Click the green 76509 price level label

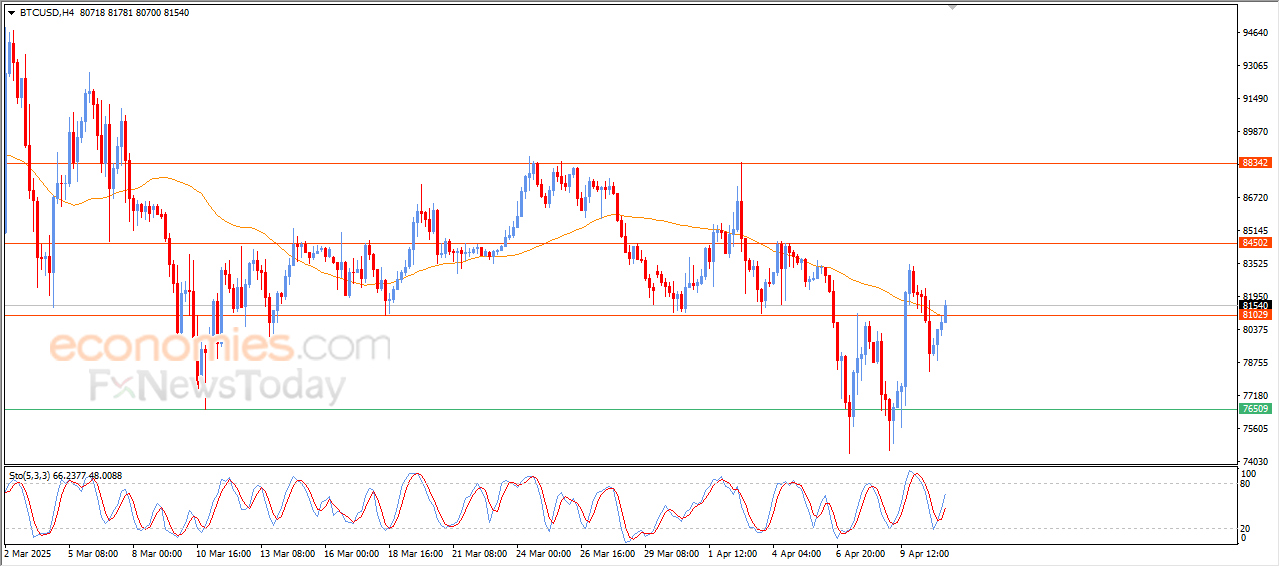pos(1255,409)
